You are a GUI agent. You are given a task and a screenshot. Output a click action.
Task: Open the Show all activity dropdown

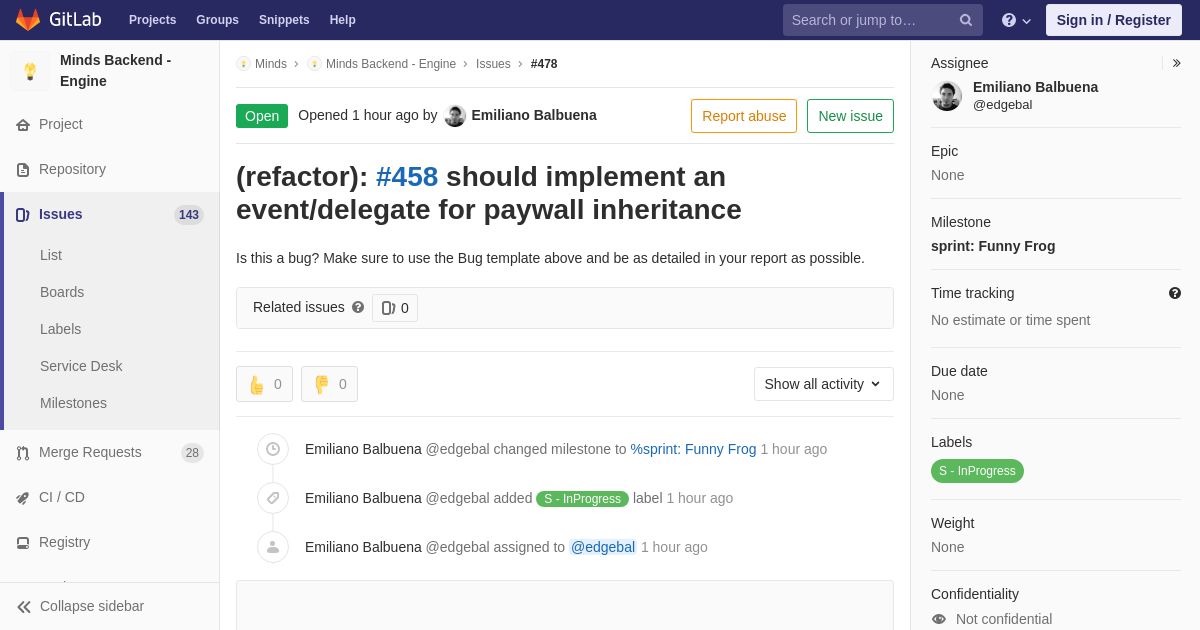(824, 384)
